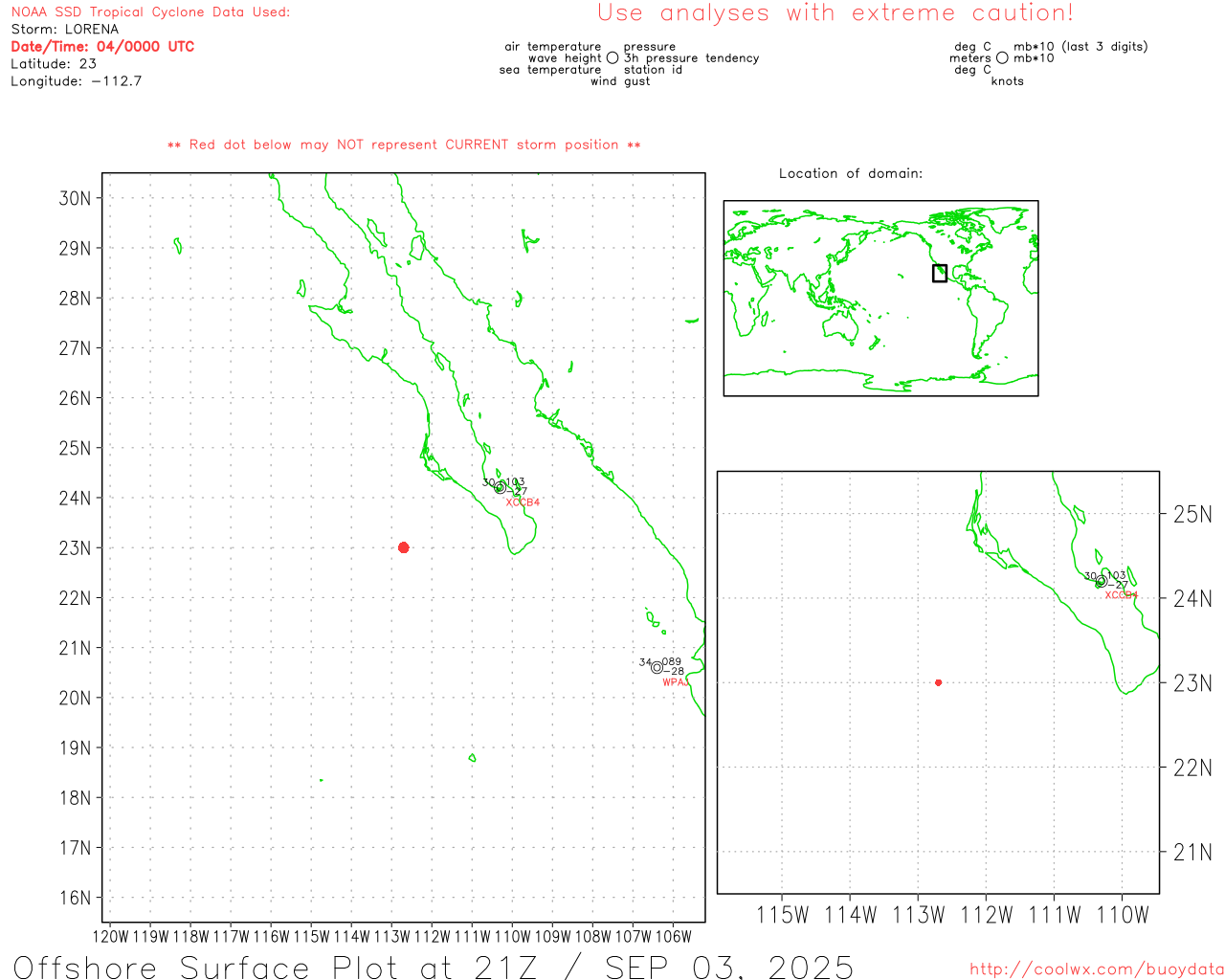The height and width of the screenshot is (980, 1225).
Task: Click the 'Storm: LORENA' text
Action: 65,30
